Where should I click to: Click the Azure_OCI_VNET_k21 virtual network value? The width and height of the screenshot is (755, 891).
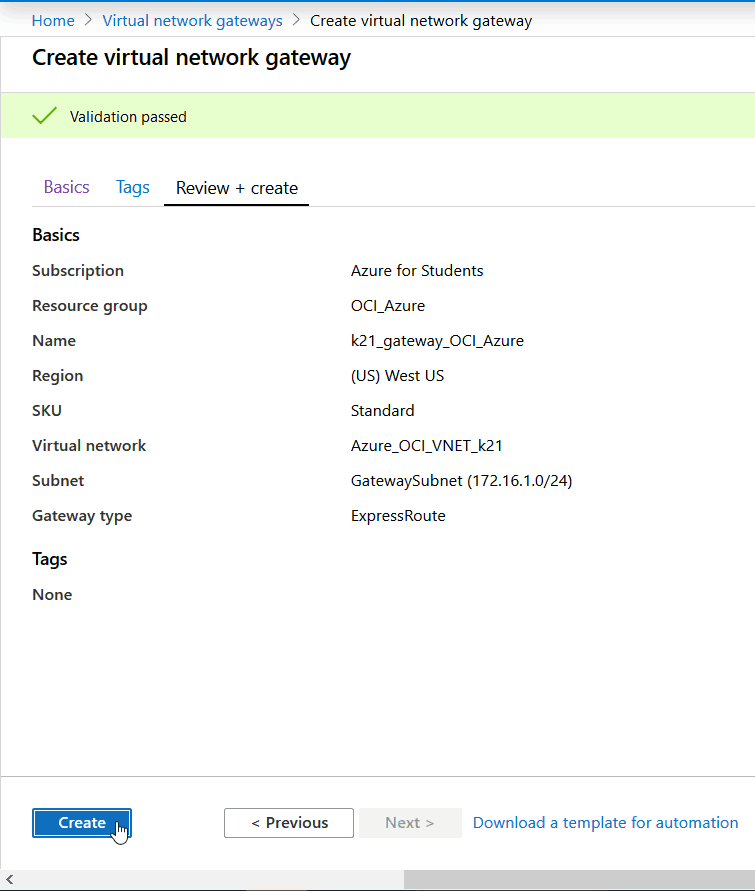click(427, 445)
